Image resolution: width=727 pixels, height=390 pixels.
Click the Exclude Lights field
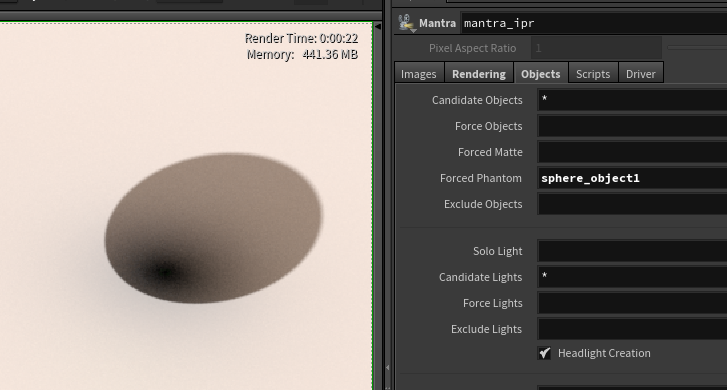[x=632, y=329]
